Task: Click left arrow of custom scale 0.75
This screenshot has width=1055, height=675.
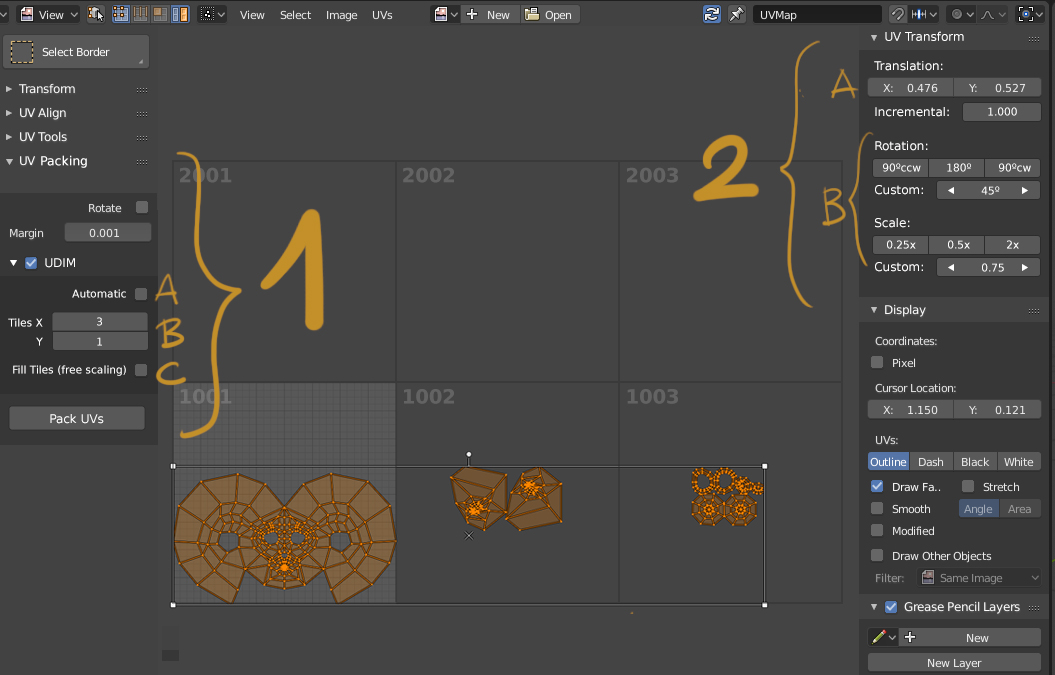Action: (x=951, y=268)
